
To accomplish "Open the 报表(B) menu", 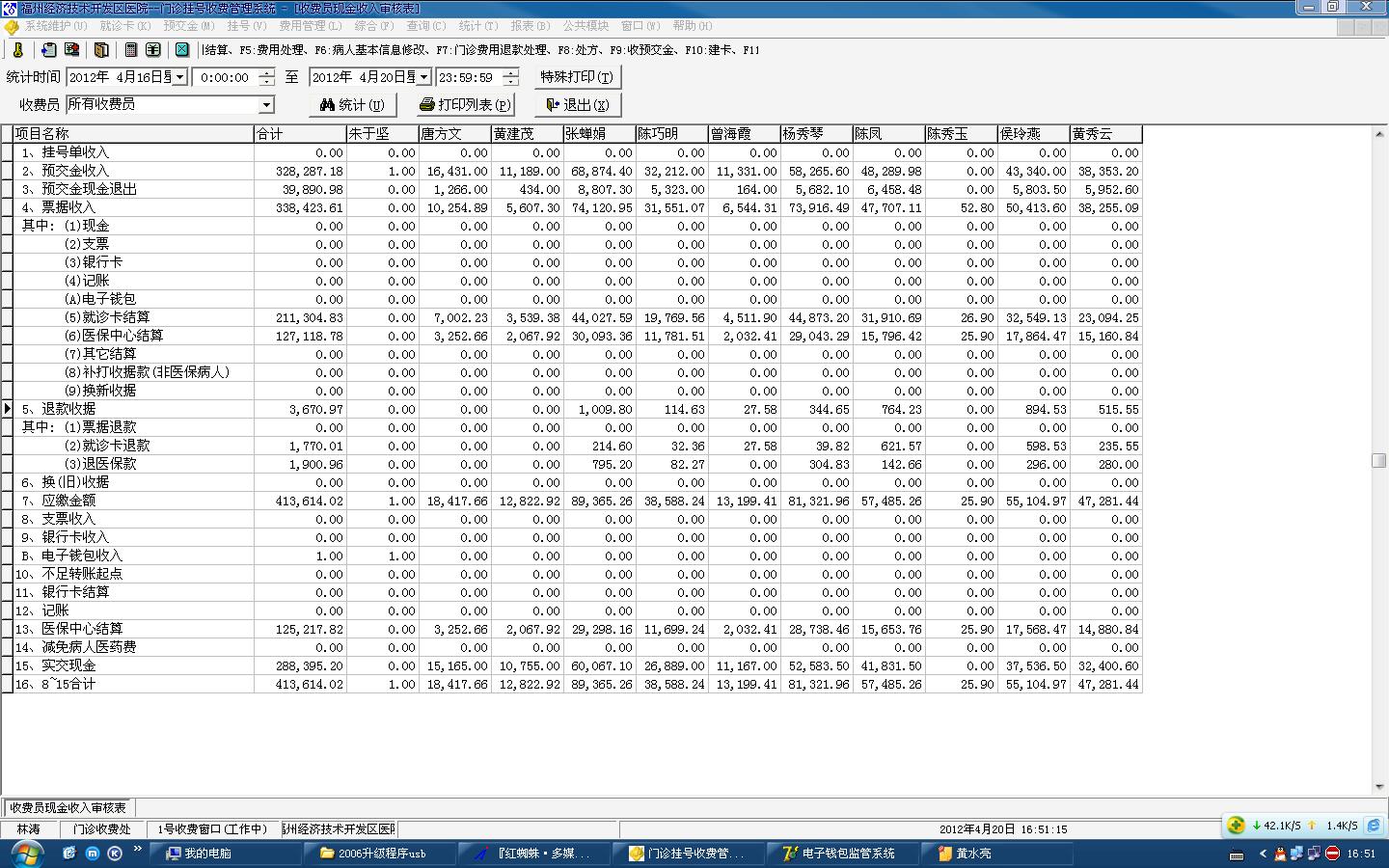I will pyautogui.click(x=531, y=26).
